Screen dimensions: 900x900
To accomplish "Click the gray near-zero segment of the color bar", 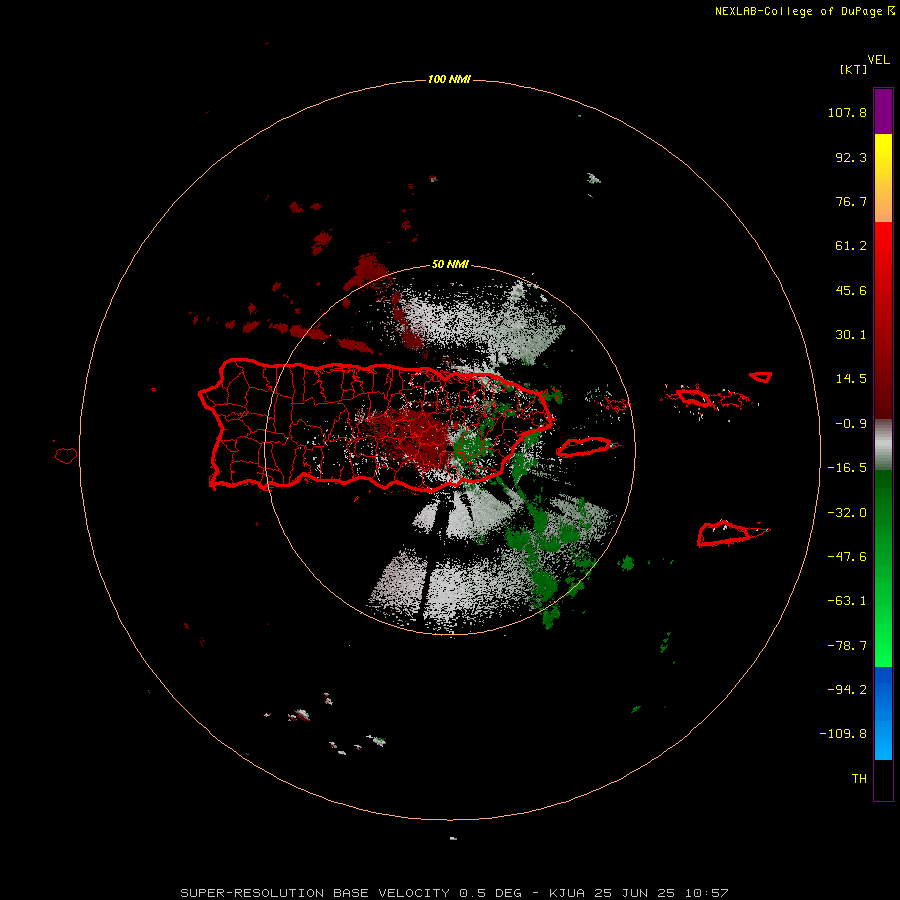I will (x=883, y=445).
